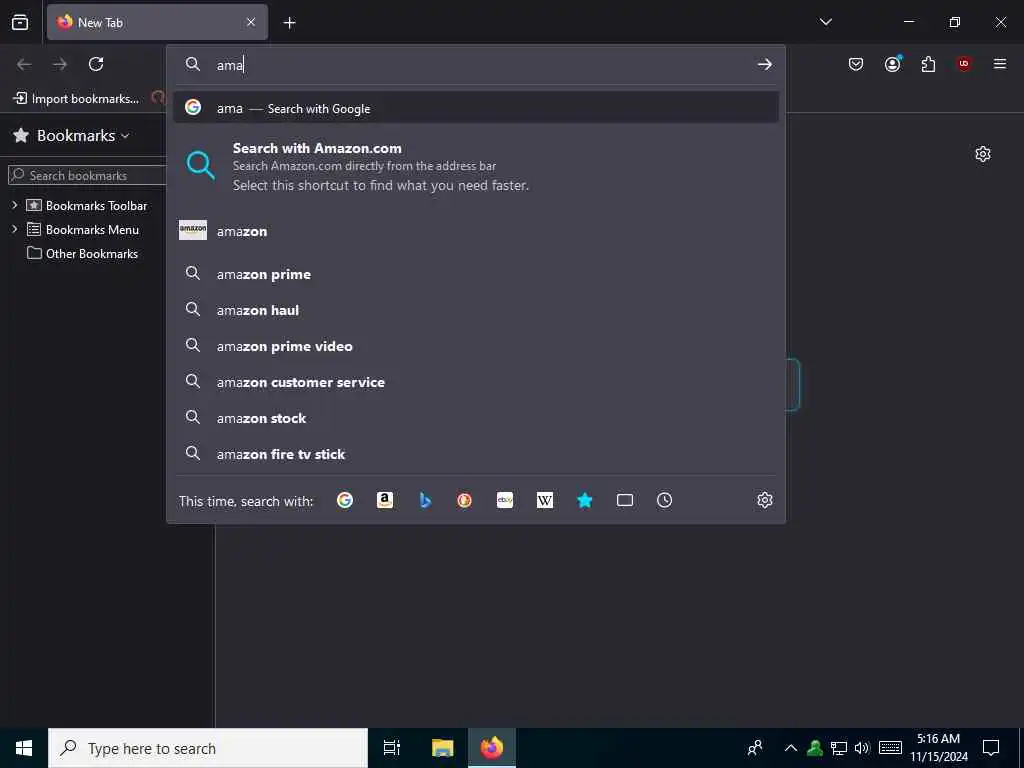
Task: Click Firefox taskbar icon
Action: click(492, 748)
